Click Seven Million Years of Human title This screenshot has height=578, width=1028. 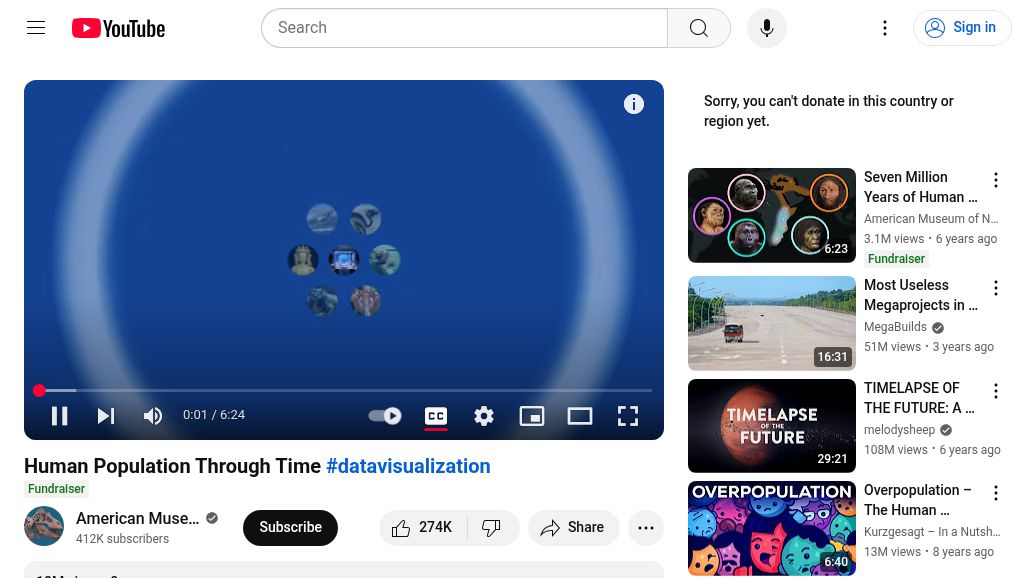pos(920,187)
